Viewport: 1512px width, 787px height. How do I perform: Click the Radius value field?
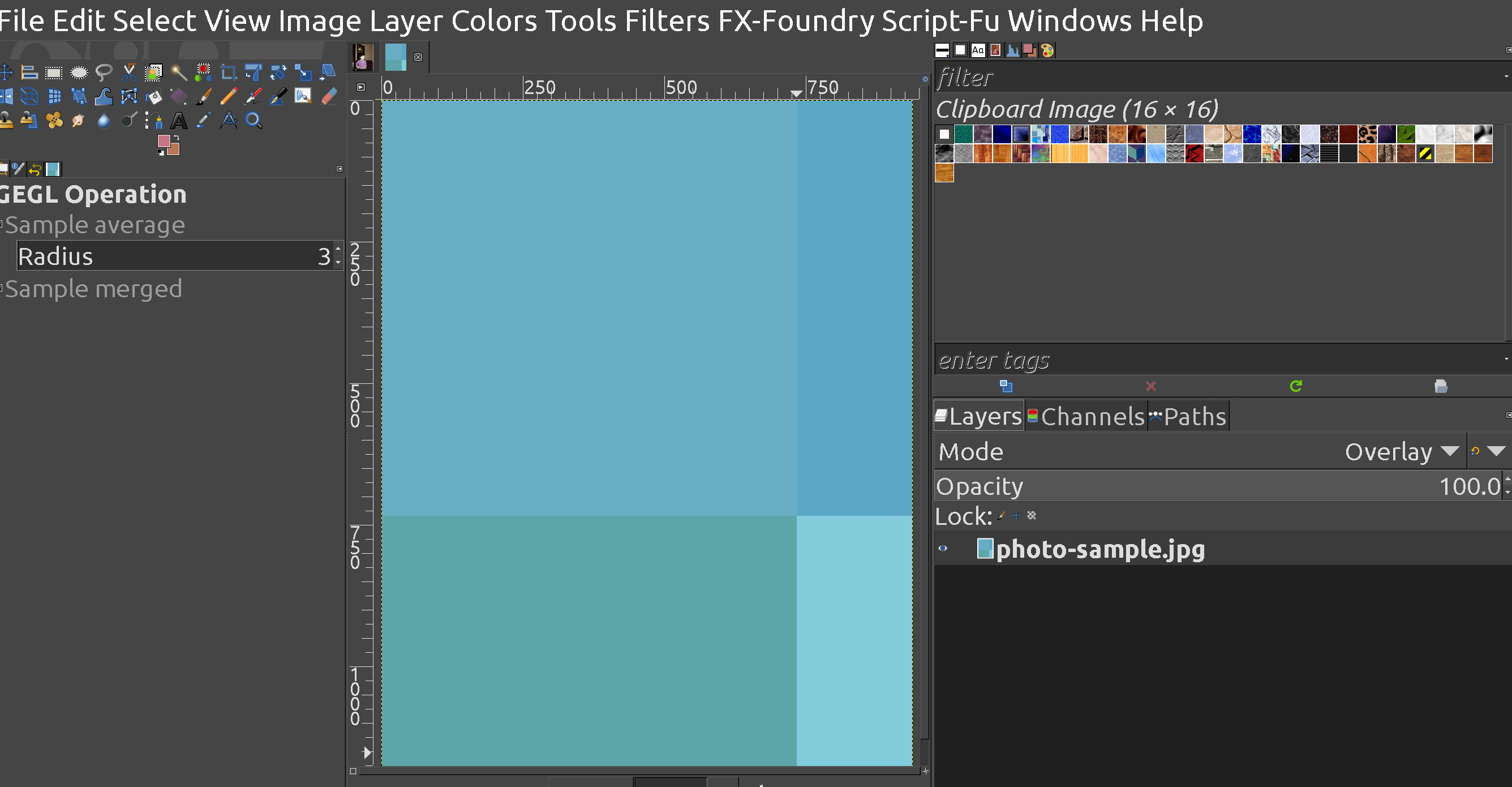(x=175, y=256)
